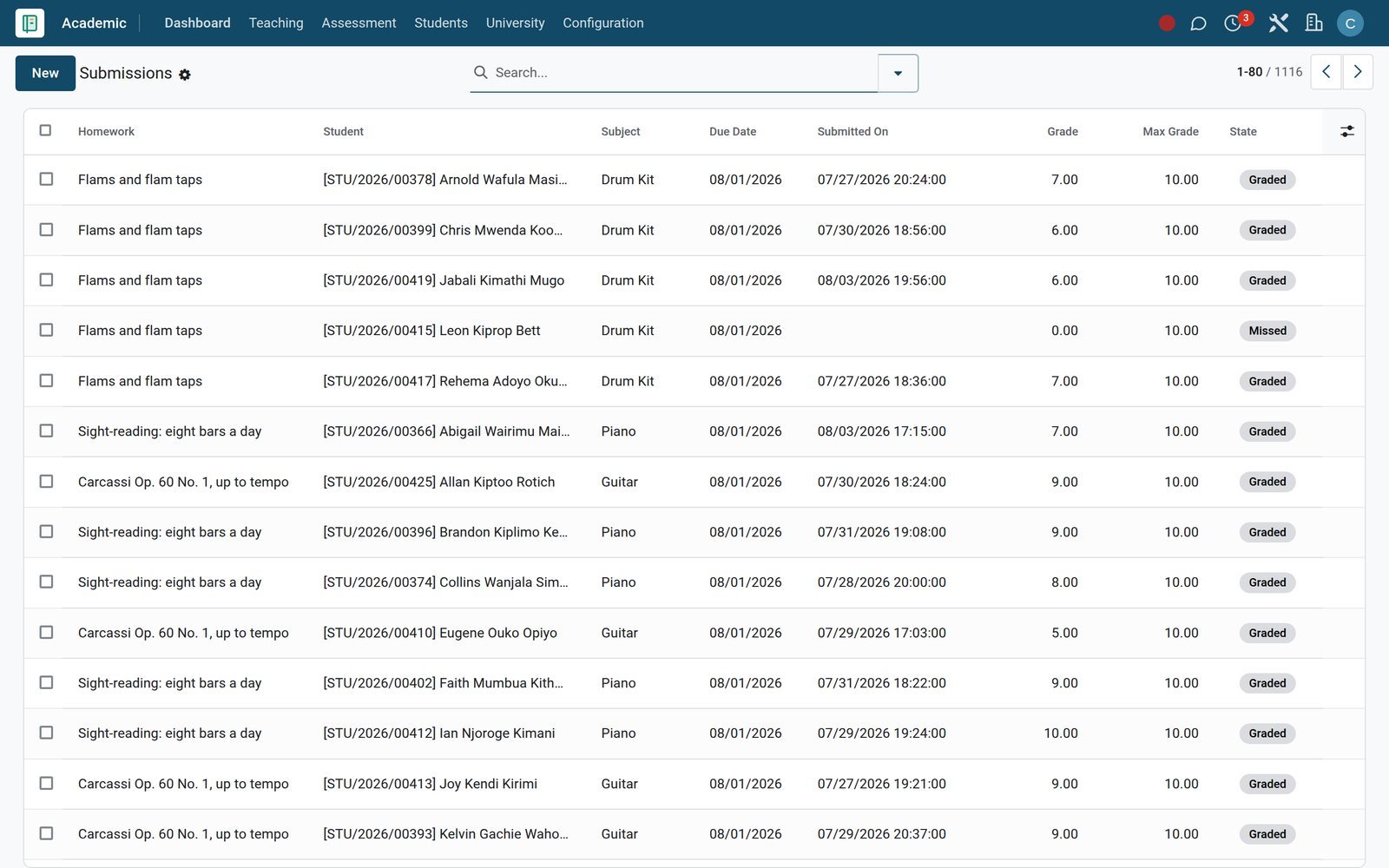Image resolution: width=1389 pixels, height=868 pixels.
Task: Click the Missed state badge
Action: [1267, 331]
